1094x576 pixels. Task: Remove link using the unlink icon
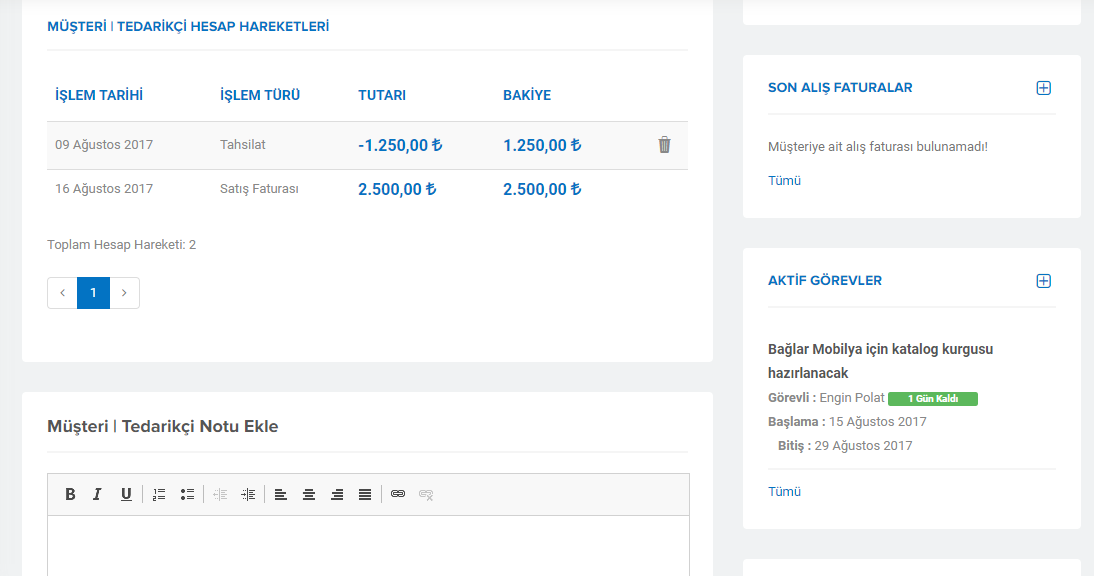426,494
